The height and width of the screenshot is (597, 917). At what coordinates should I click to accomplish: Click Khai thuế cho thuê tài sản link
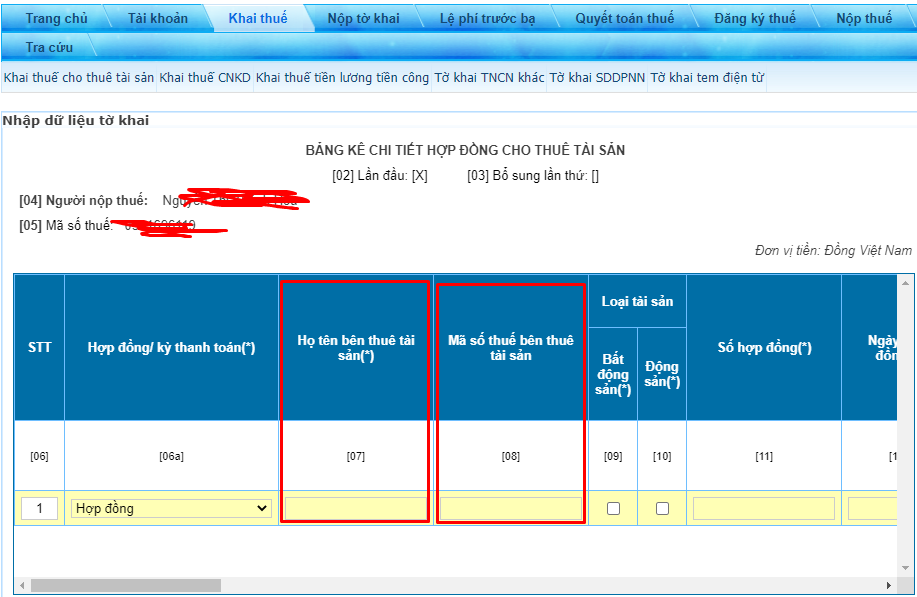[x=79, y=77]
